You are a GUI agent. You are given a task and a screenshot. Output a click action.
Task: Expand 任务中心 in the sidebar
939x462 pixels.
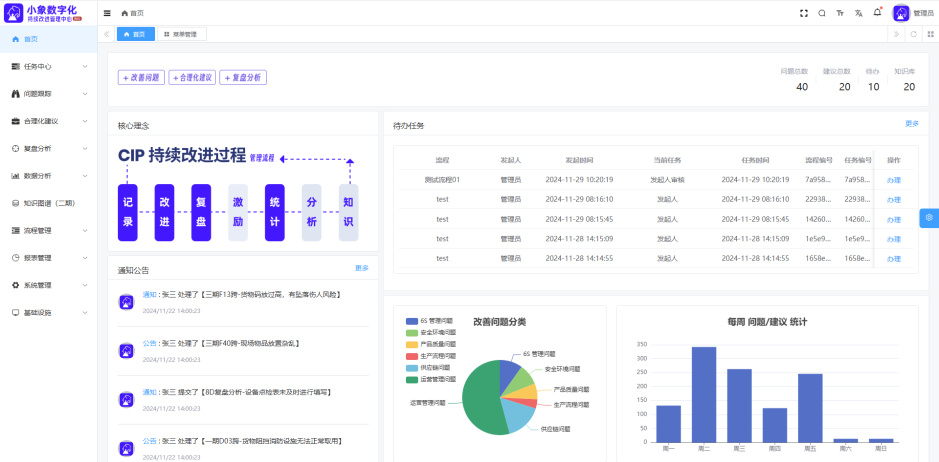point(48,66)
